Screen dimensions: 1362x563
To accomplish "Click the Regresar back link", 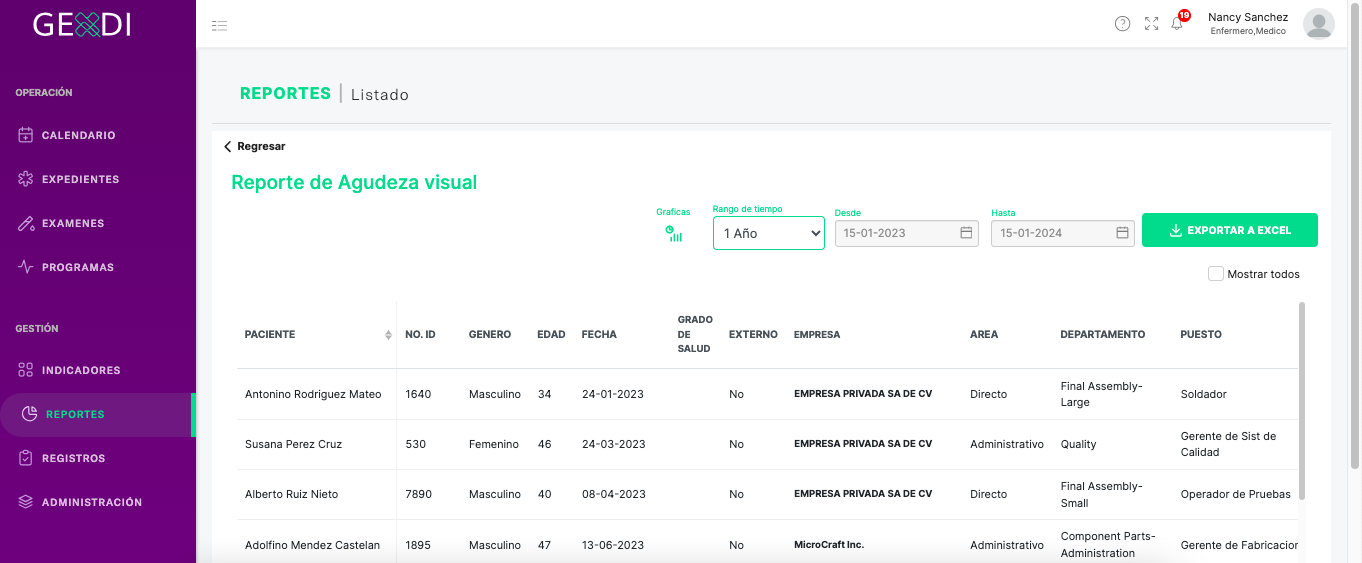I will [x=254, y=146].
